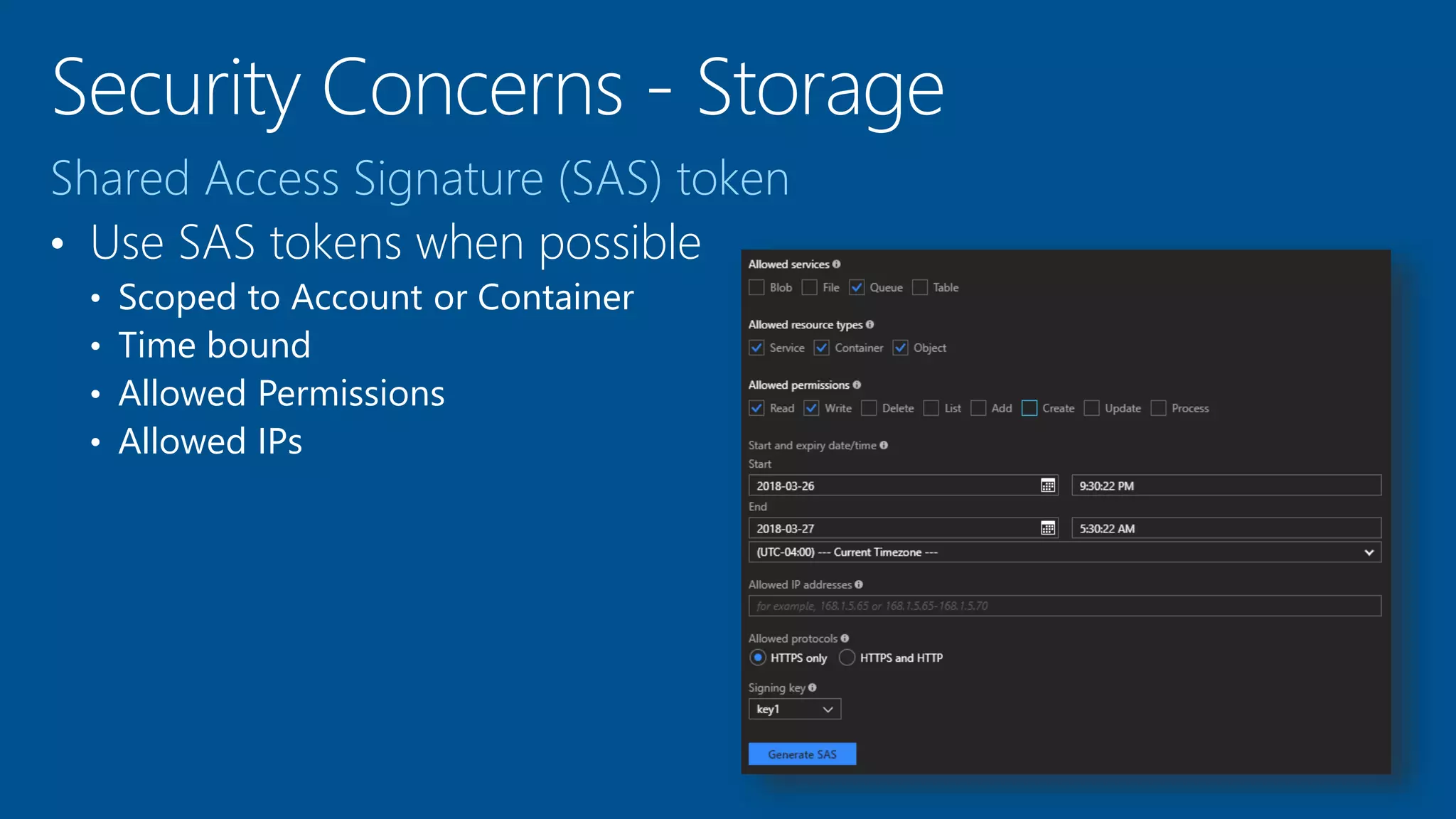Image resolution: width=1456 pixels, height=819 pixels.
Task: Uncheck the Write permission
Action: [x=811, y=408]
